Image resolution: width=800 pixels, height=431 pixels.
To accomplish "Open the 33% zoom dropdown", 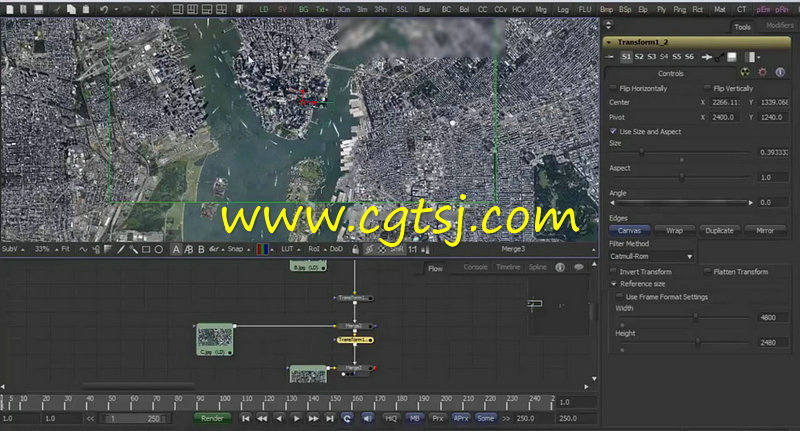I will click(46, 249).
